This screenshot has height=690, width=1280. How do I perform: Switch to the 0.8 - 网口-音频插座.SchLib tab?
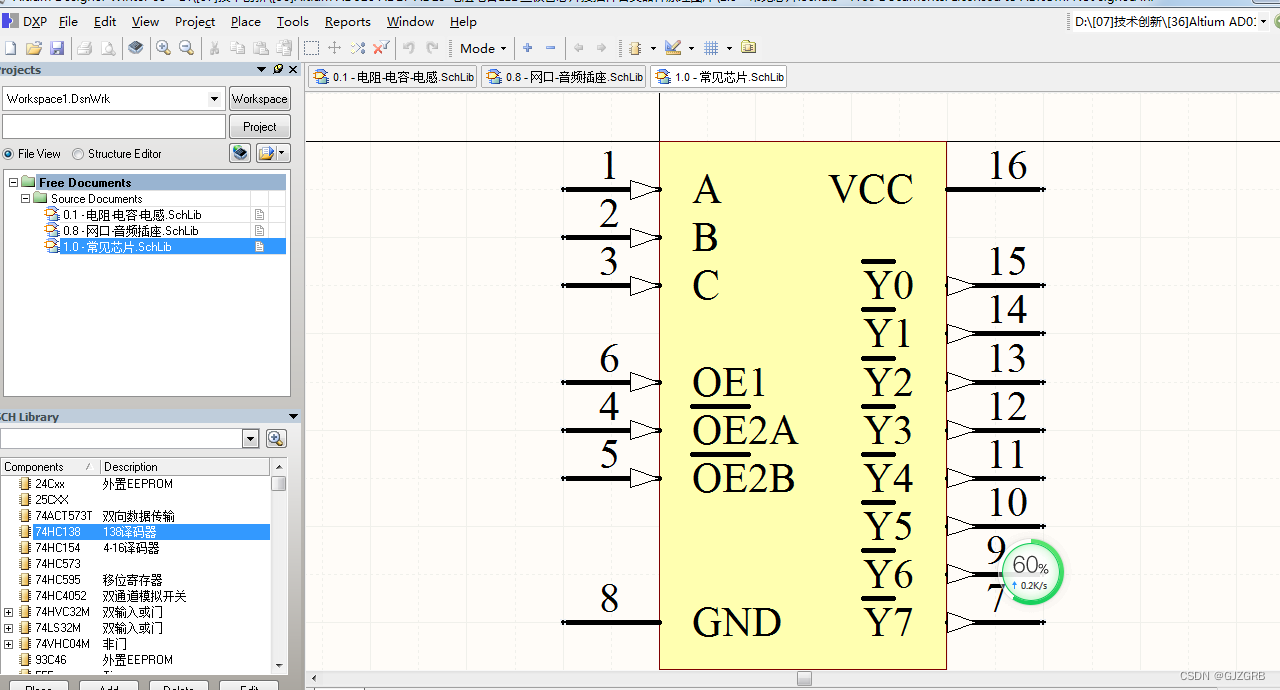(x=563, y=77)
